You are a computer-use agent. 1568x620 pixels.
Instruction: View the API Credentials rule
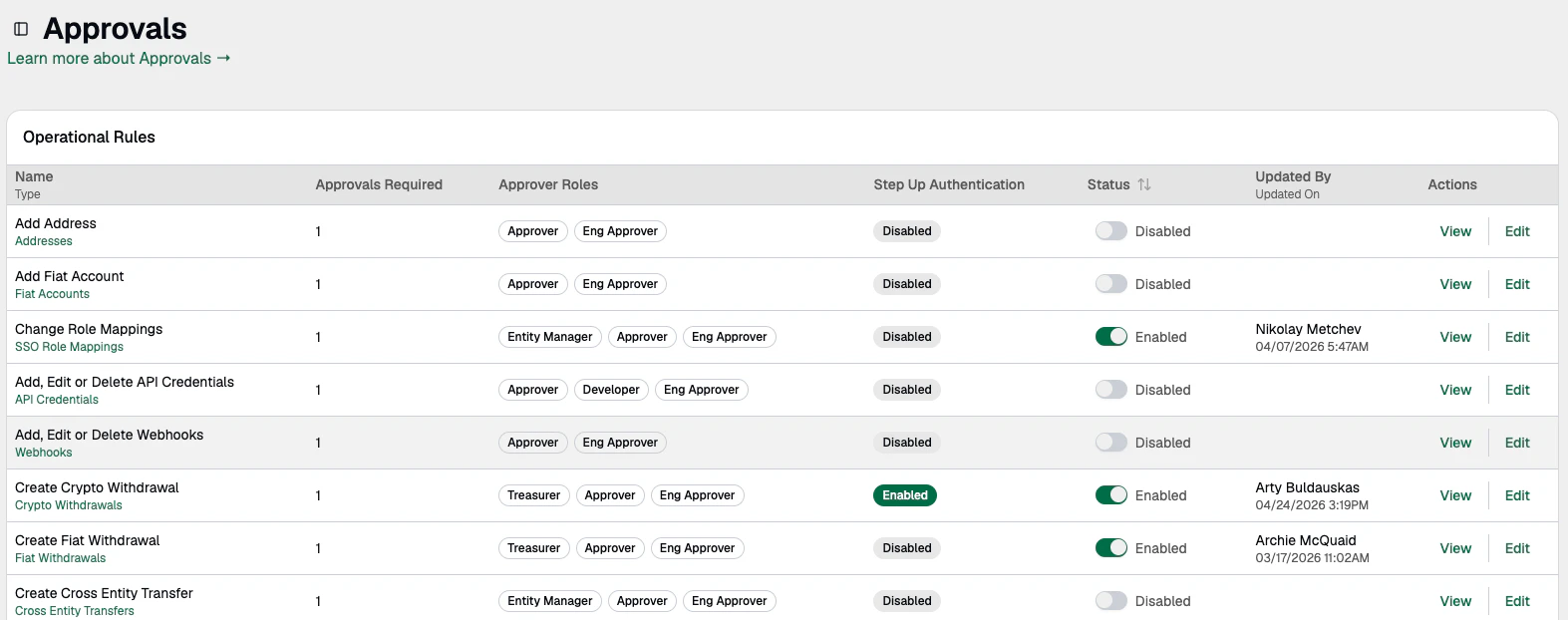[1455, 390]
